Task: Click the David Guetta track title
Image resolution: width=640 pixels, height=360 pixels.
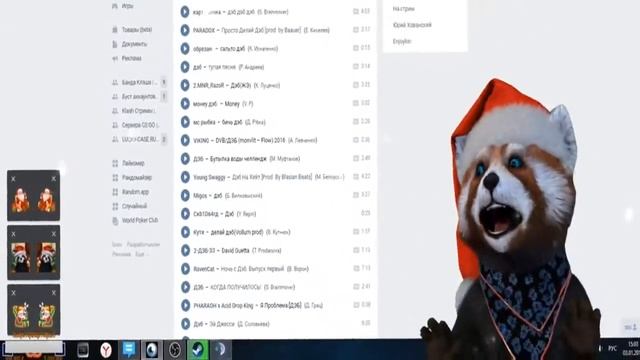Action: pyautogui.click(x=235, y=251)
